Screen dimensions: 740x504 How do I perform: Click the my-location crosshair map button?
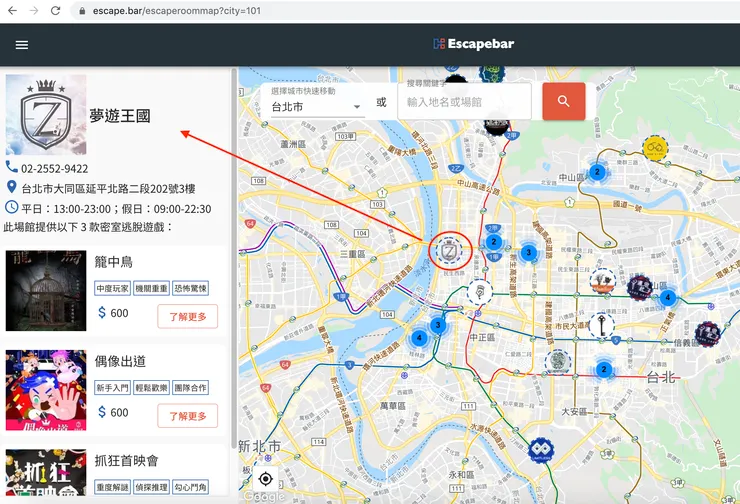(266, 479)
